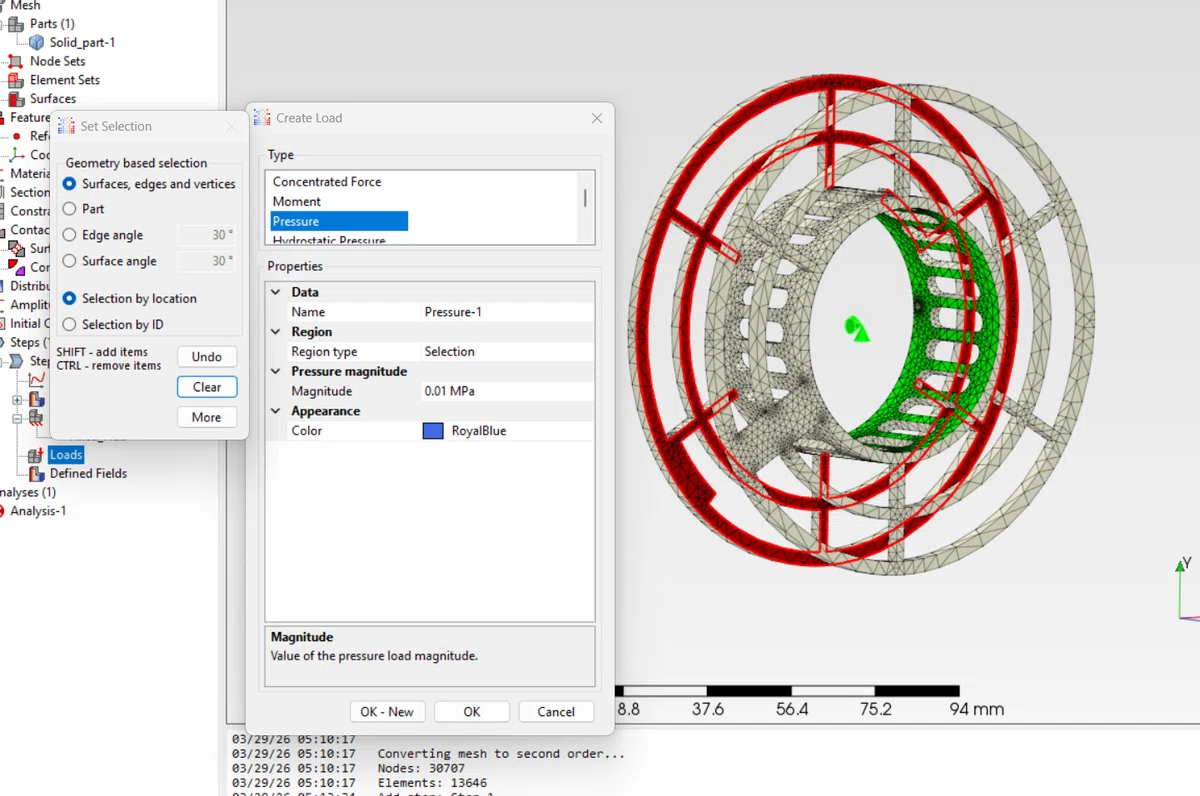
Task: Select Concentrated Force load type
Action: (x=327, y=182)
